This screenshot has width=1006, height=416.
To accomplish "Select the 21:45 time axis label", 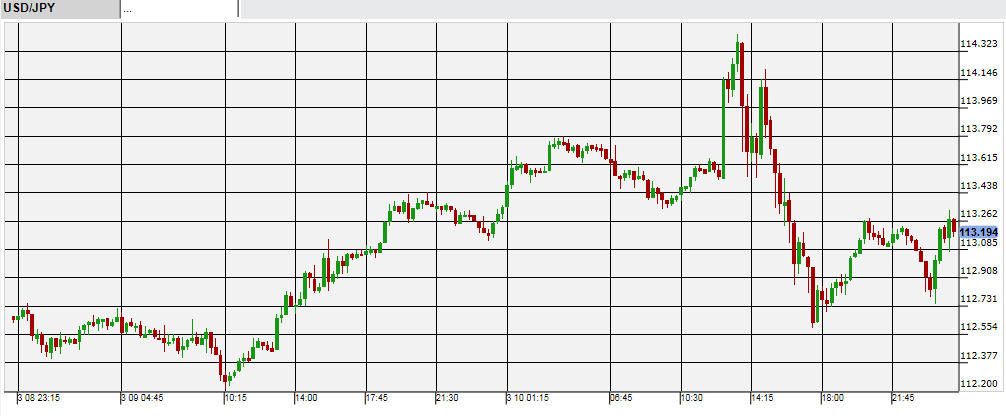I will [903, 397].
